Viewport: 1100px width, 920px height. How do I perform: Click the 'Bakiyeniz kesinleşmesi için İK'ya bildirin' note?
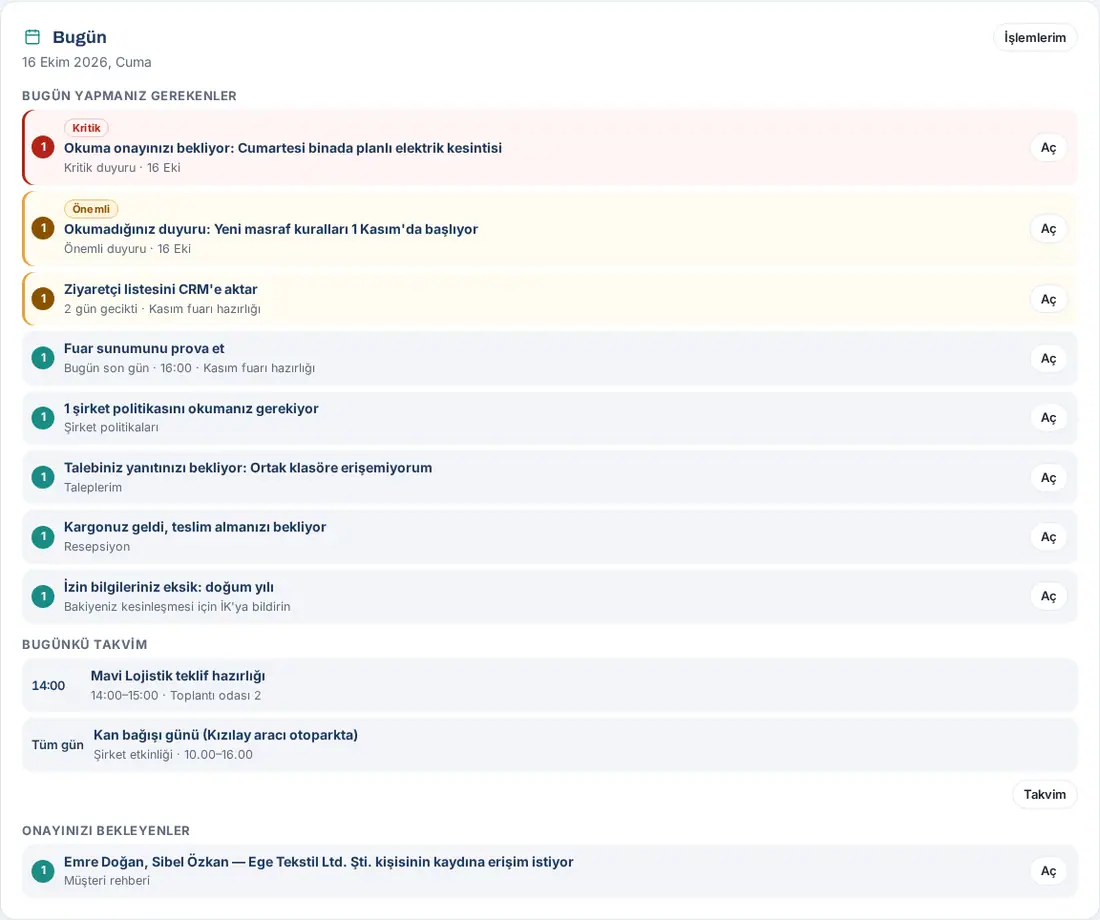[177, 606]
